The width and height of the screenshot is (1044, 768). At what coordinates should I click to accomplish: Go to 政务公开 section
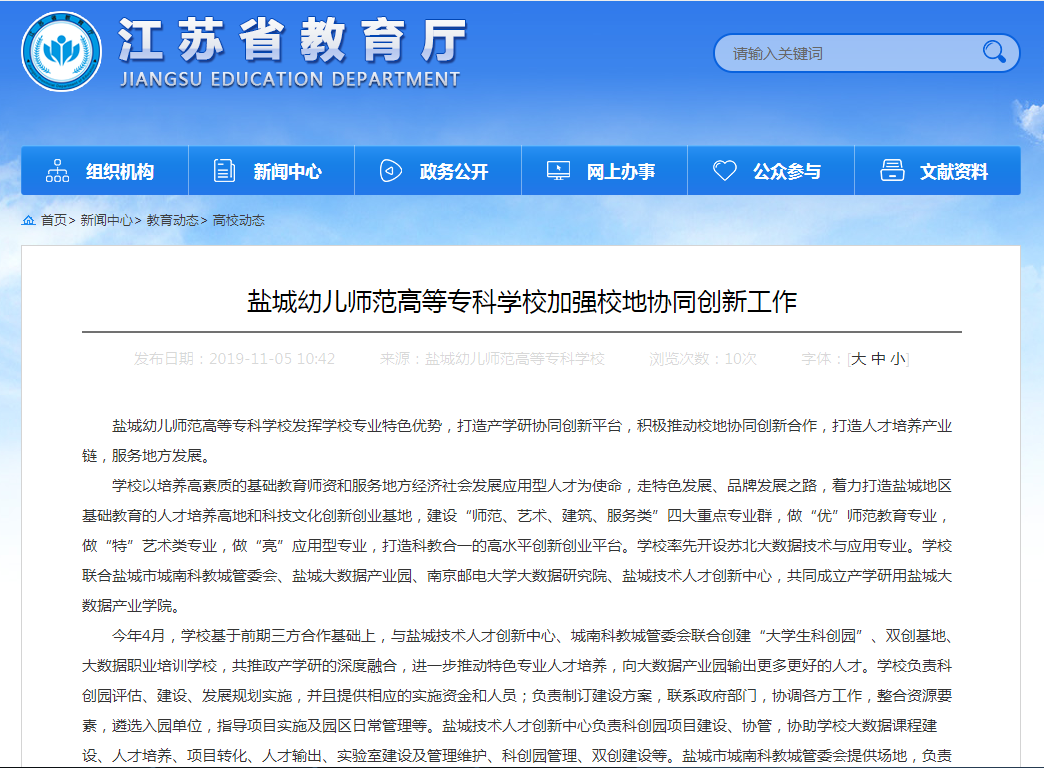point(454,172)
